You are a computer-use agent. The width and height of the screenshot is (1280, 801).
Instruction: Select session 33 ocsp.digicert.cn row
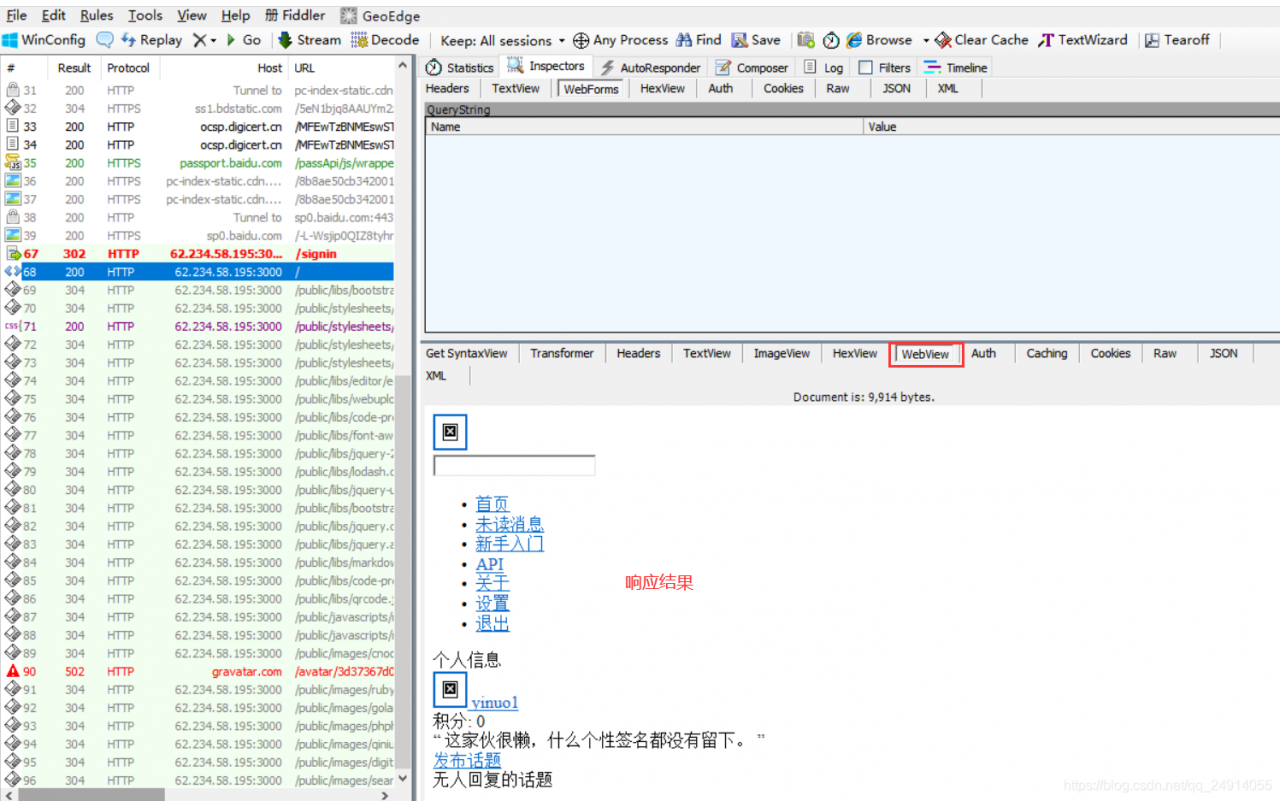point(198,127)
